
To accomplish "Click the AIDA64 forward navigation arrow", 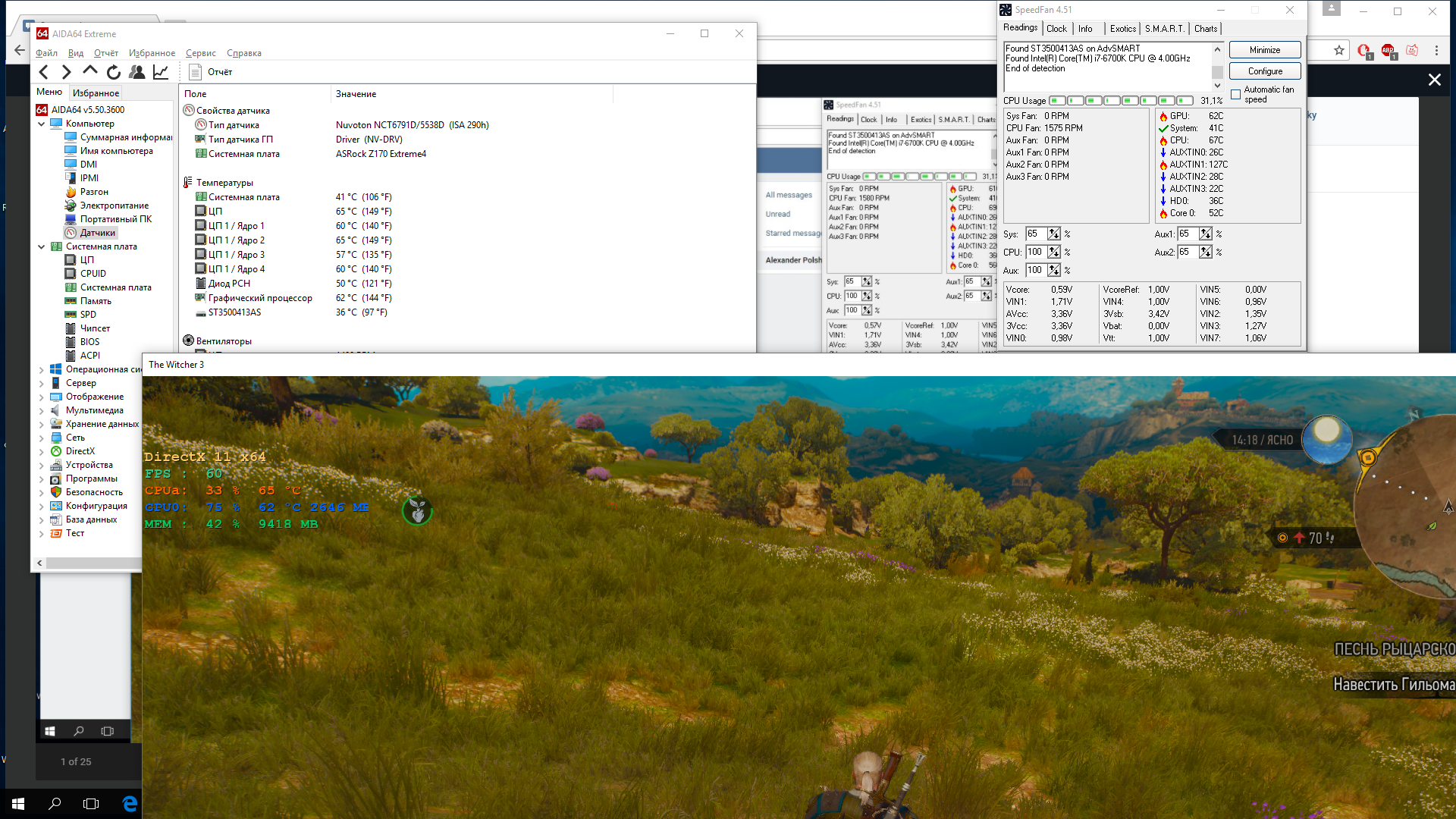I will [67, 72].
